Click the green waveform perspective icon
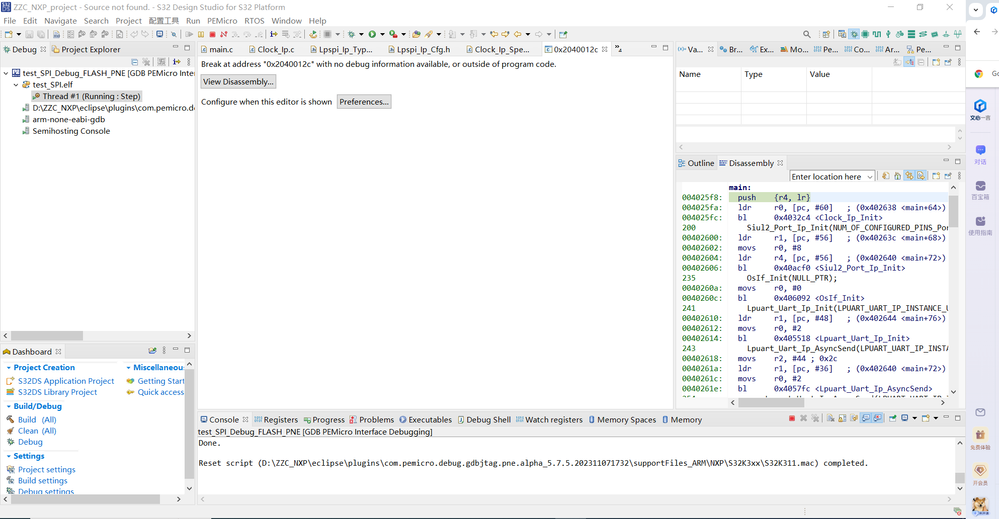The height and width of the screenshot is (519, 999). pyautogui.click(x=877, y=34)
